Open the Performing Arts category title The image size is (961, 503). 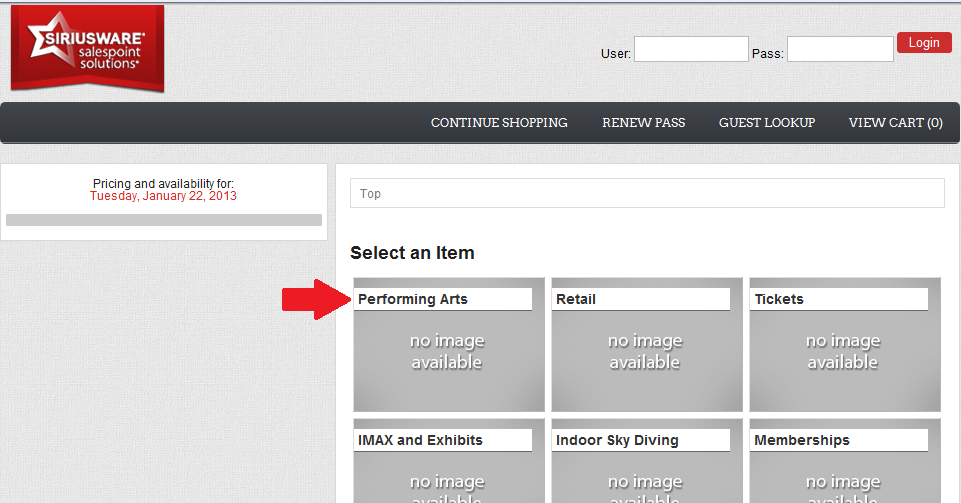(413, 299)
